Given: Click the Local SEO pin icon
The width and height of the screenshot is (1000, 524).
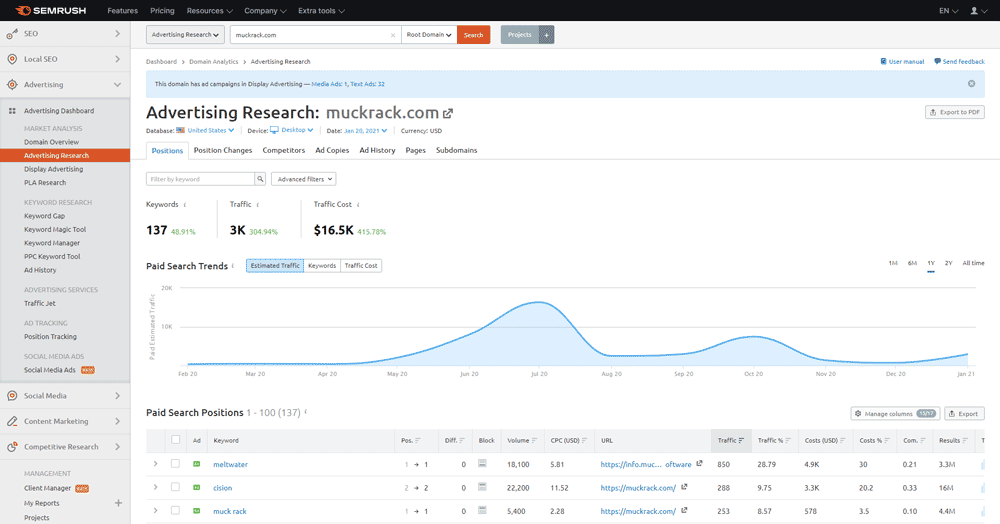Looking at the screenshot, I should (x=12, y=59).
